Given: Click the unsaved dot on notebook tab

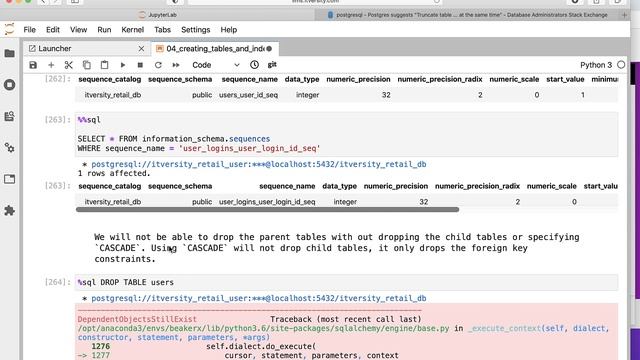Looking at the screenshot, I should click(269, 49).
